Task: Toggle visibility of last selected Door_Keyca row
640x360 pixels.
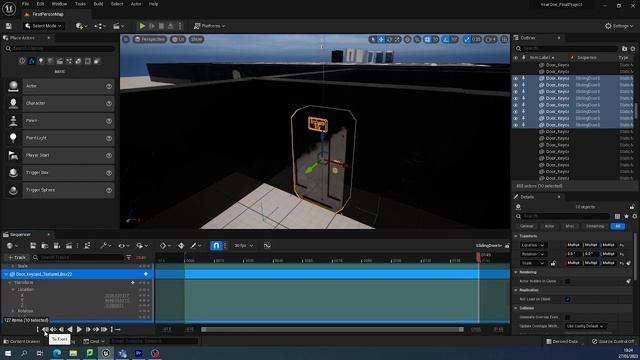Action: click(516, 125)
